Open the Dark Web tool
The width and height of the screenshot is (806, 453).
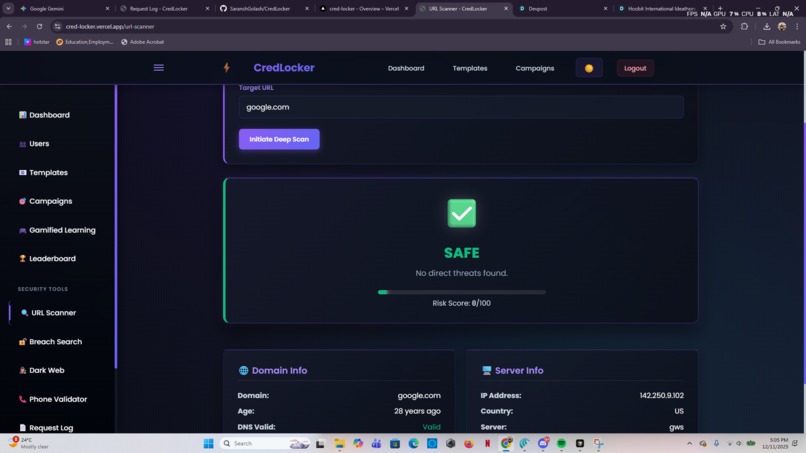click(42, 370)
